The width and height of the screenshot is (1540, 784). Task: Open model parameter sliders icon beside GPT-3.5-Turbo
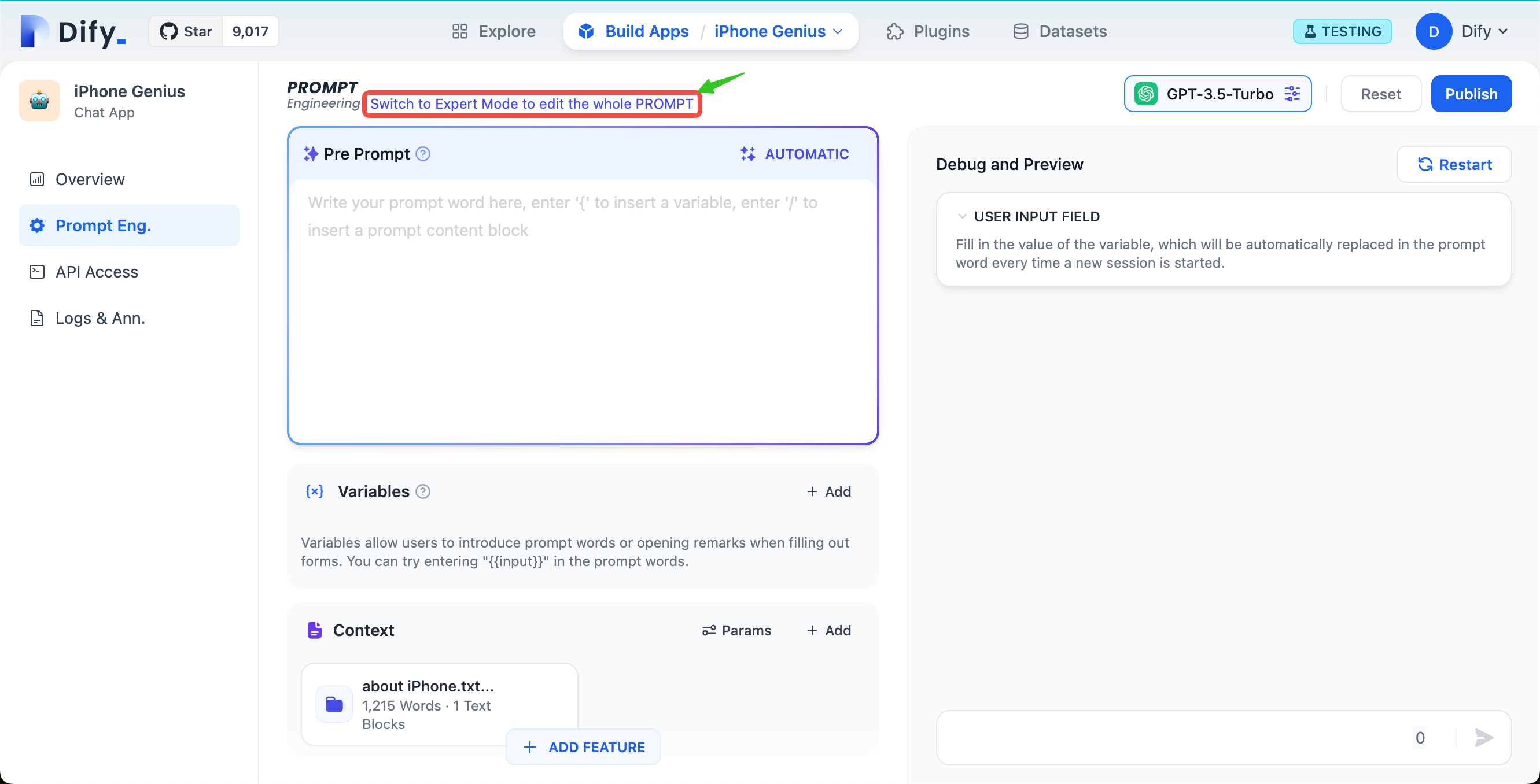click(x=1292, y=94)
